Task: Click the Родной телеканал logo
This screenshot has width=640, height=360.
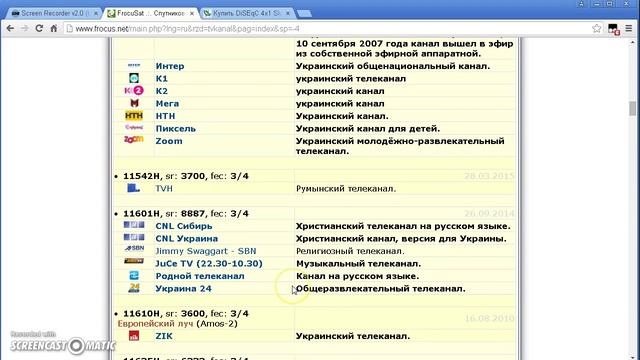Action: pyautogui.click(x=134, y=276)
